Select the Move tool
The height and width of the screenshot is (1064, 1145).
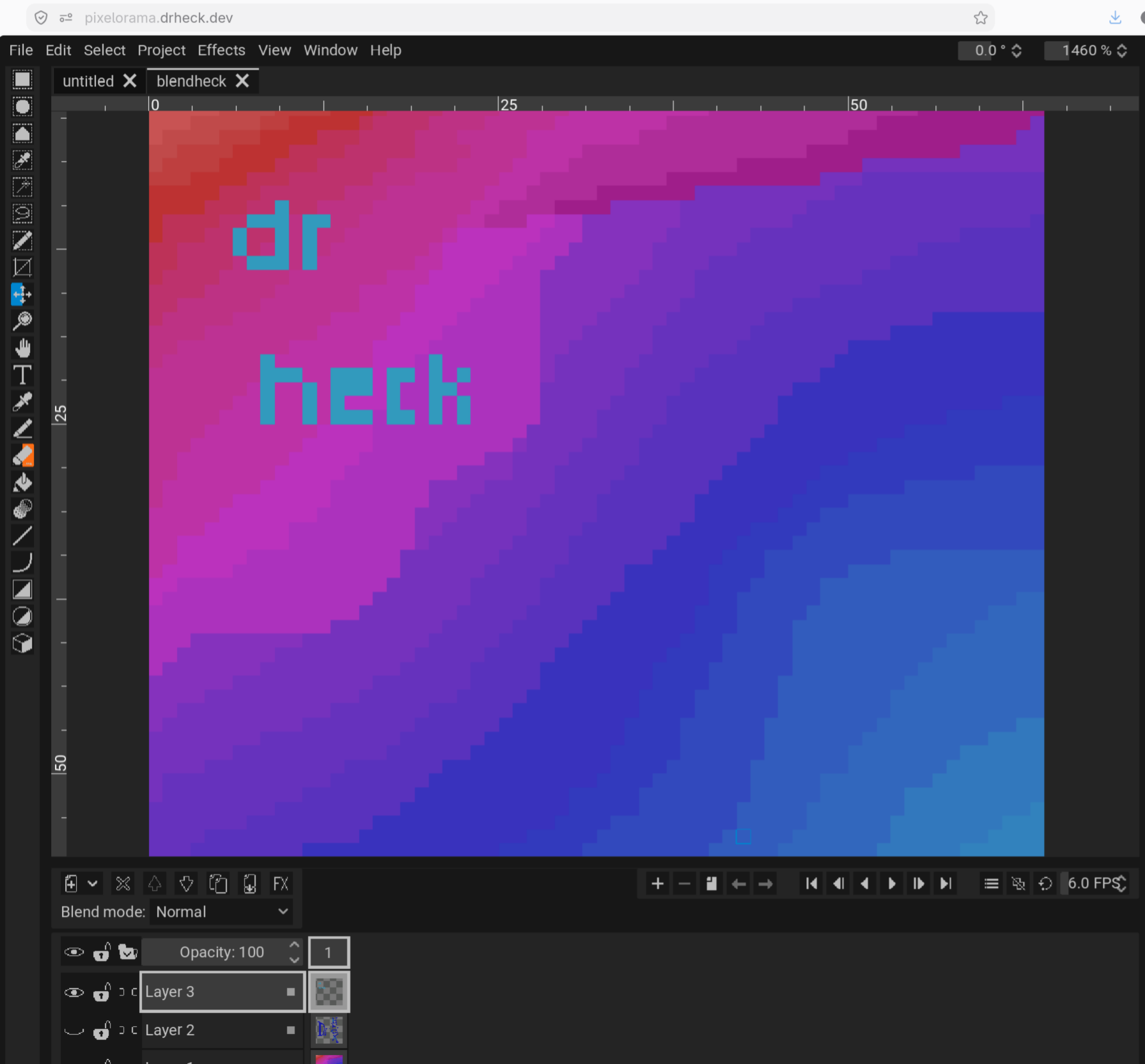pyautogui.click(x=22, y=294)
